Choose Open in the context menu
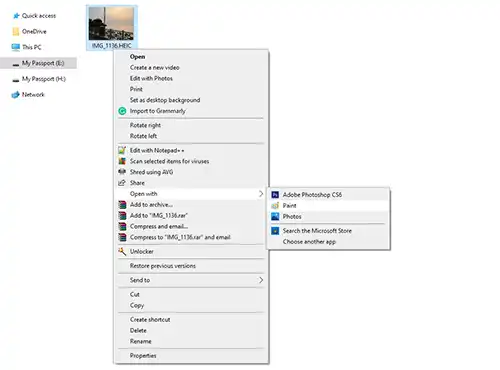500x370 pixels. tap(191, 57)
